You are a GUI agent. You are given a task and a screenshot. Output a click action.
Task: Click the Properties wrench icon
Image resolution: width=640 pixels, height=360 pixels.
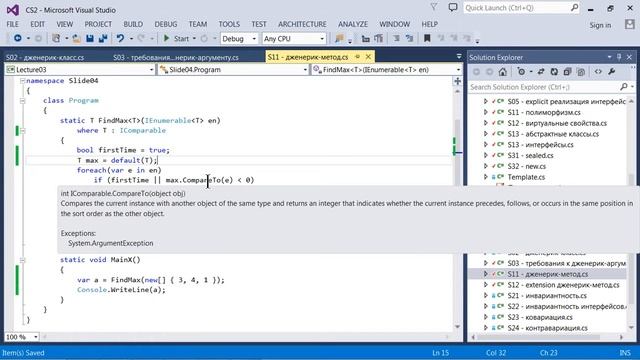611,72
